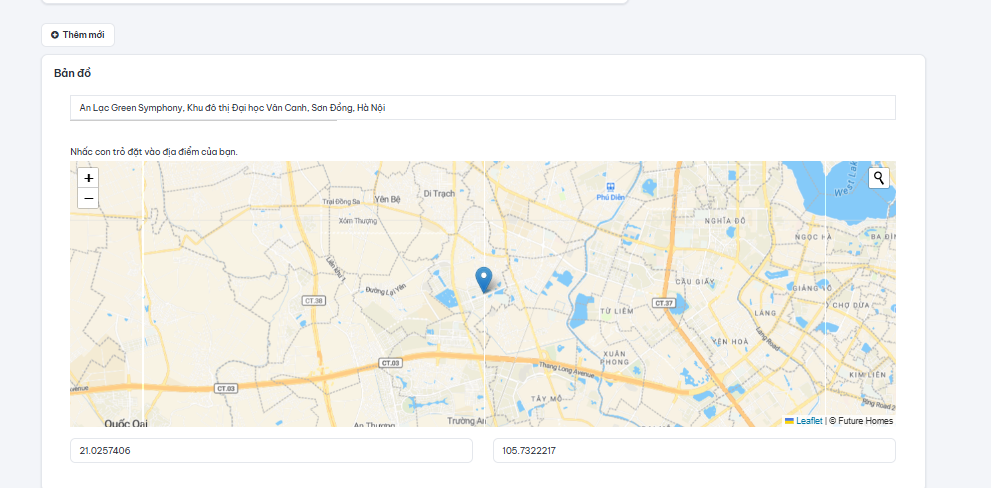Click the plus icon beside Thêm mới
991x488 pixels.
[55, 35]
